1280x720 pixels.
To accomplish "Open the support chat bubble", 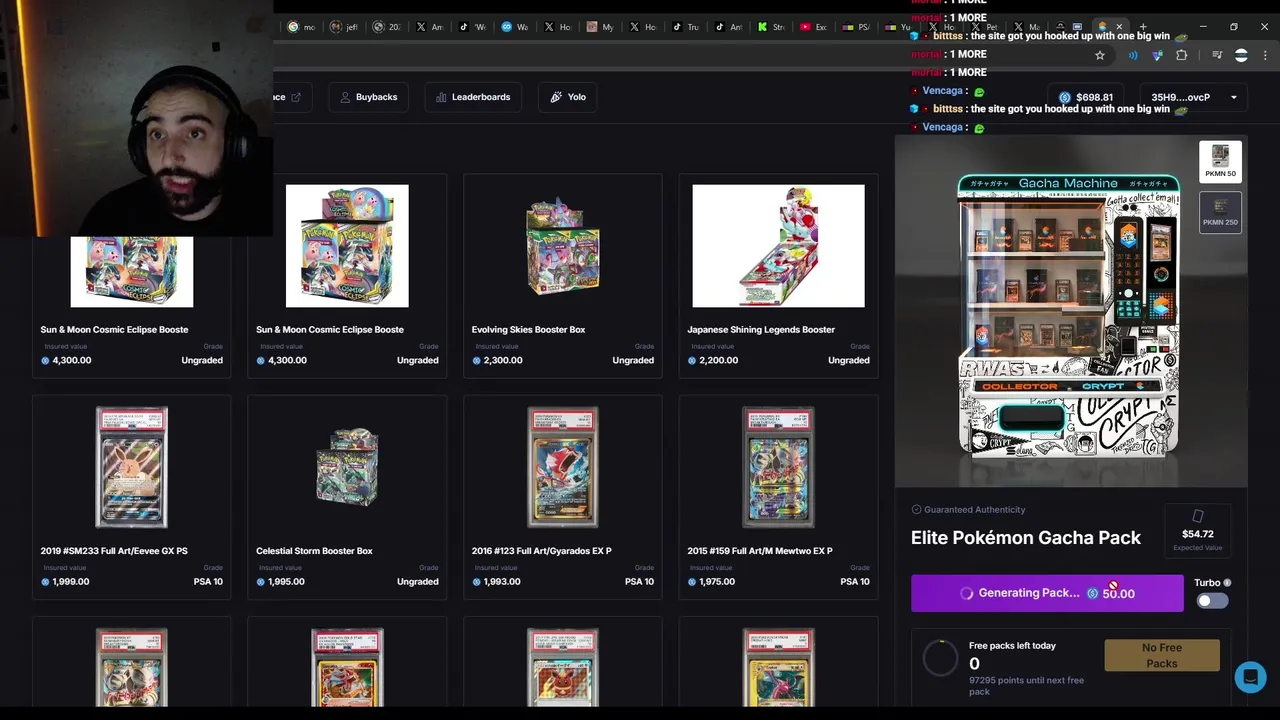I will 1250,677.
